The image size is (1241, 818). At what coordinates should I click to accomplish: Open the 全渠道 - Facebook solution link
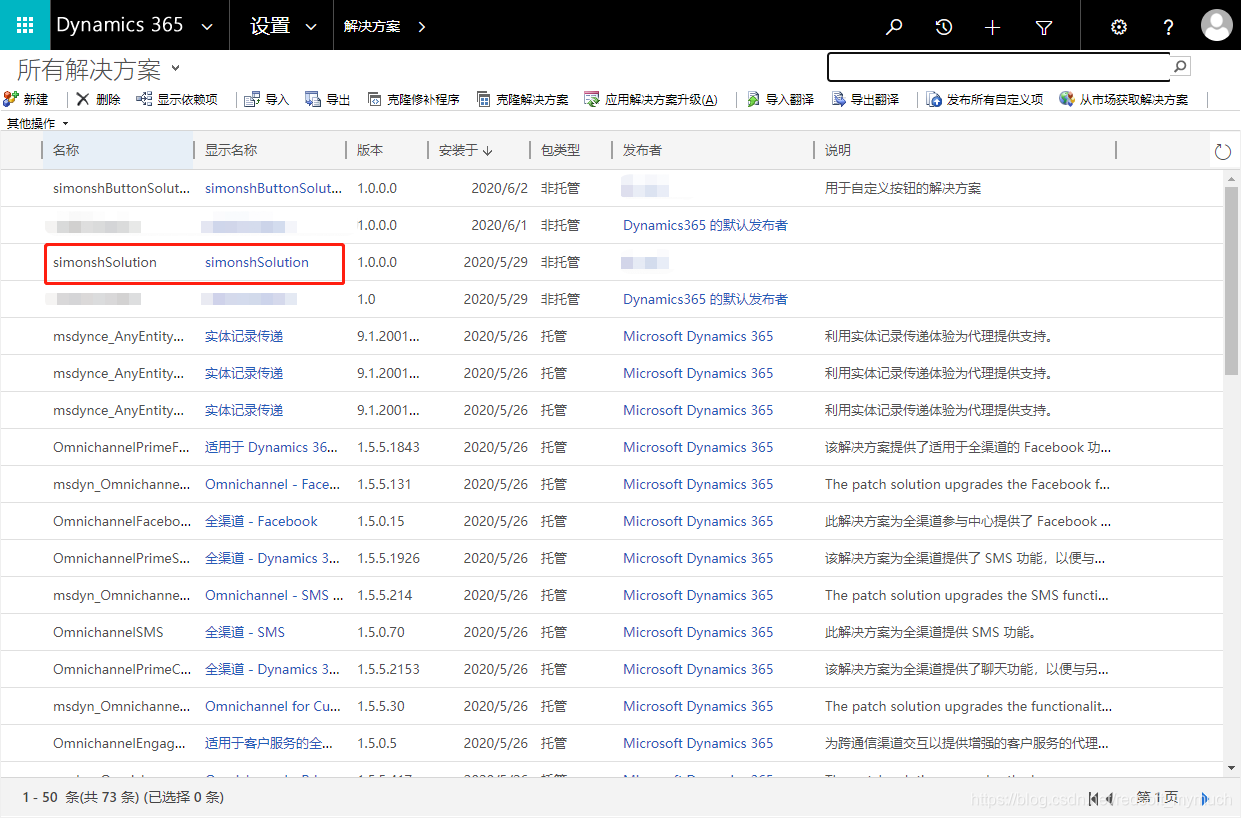click(x=261, y=521)
